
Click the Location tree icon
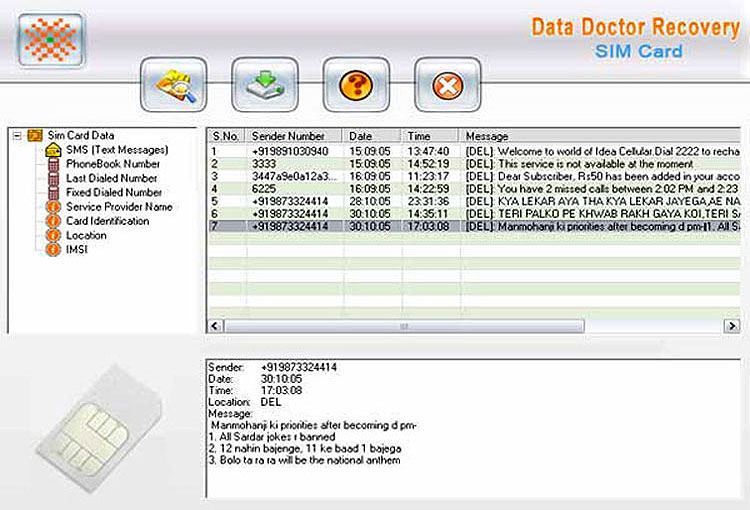tap(53, 236)
